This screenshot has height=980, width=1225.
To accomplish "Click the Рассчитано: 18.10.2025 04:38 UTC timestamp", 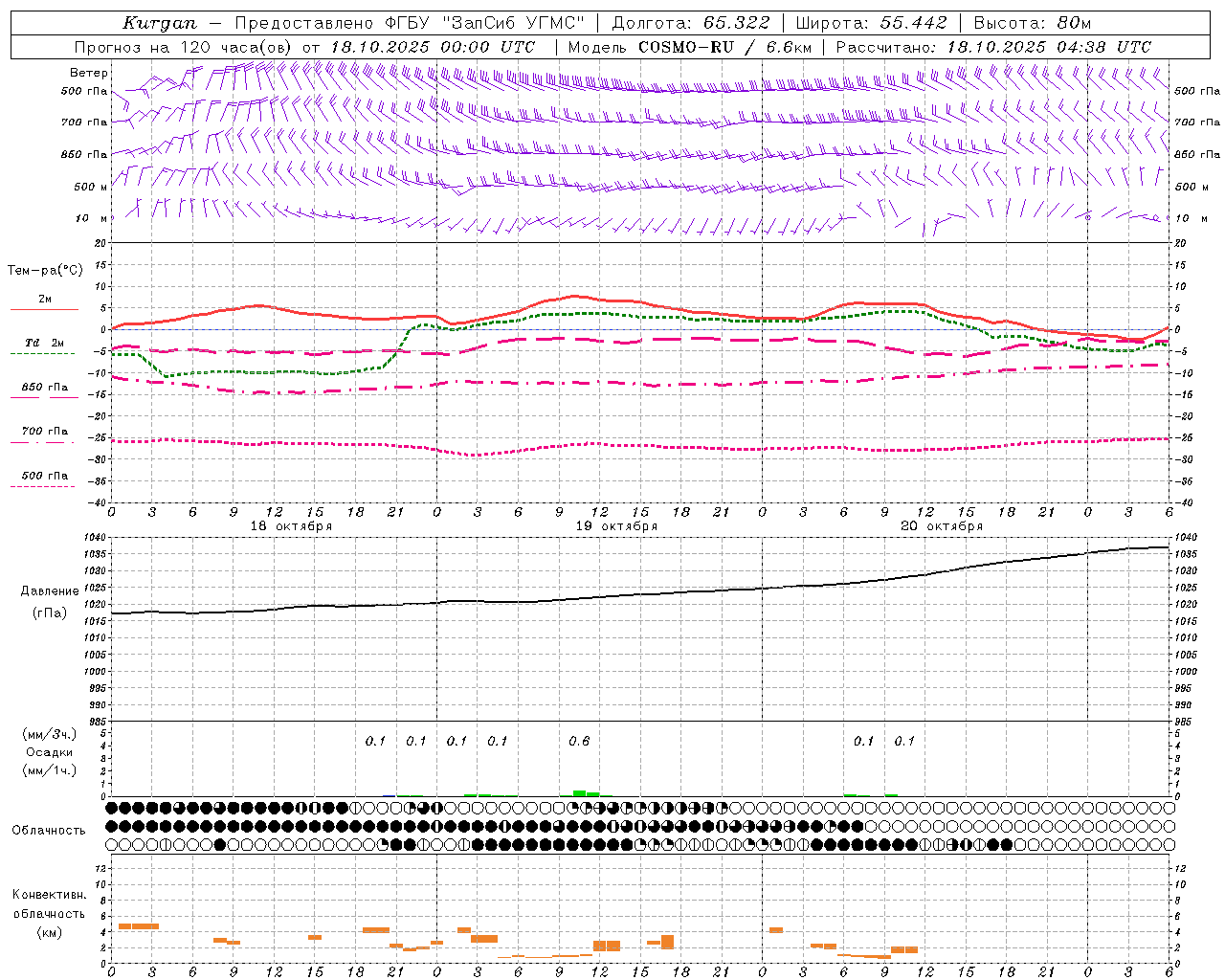I will [x=993, y=47].
